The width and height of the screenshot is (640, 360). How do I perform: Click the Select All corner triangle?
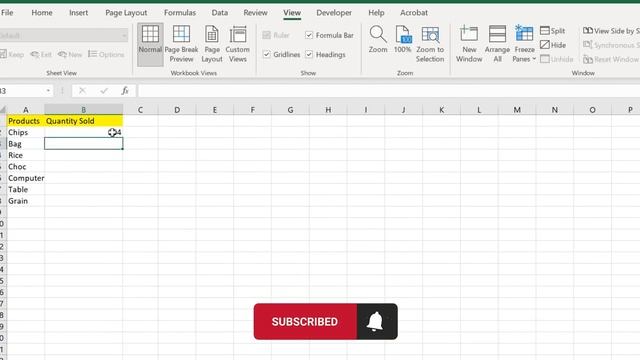3,109
